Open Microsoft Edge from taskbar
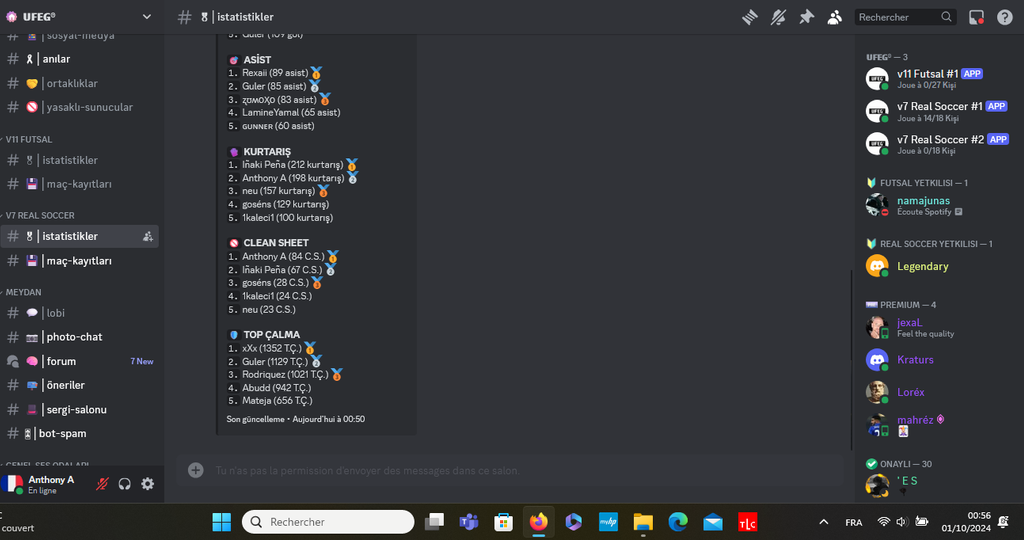This screenshot has width=1024, height=540. [x=678, y=522]
